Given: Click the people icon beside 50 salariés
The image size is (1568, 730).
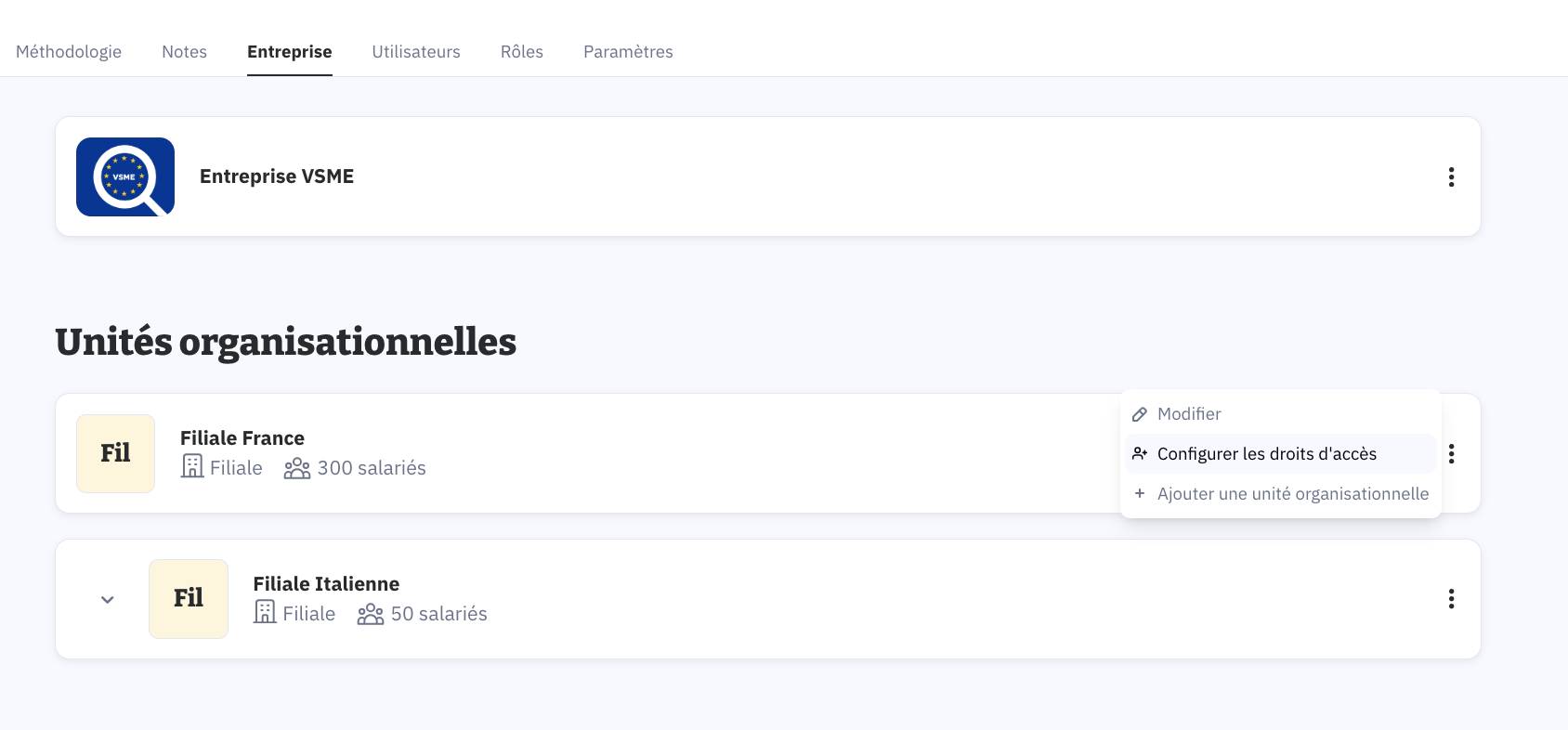Looking at the screenshot, I should [371, 614].
